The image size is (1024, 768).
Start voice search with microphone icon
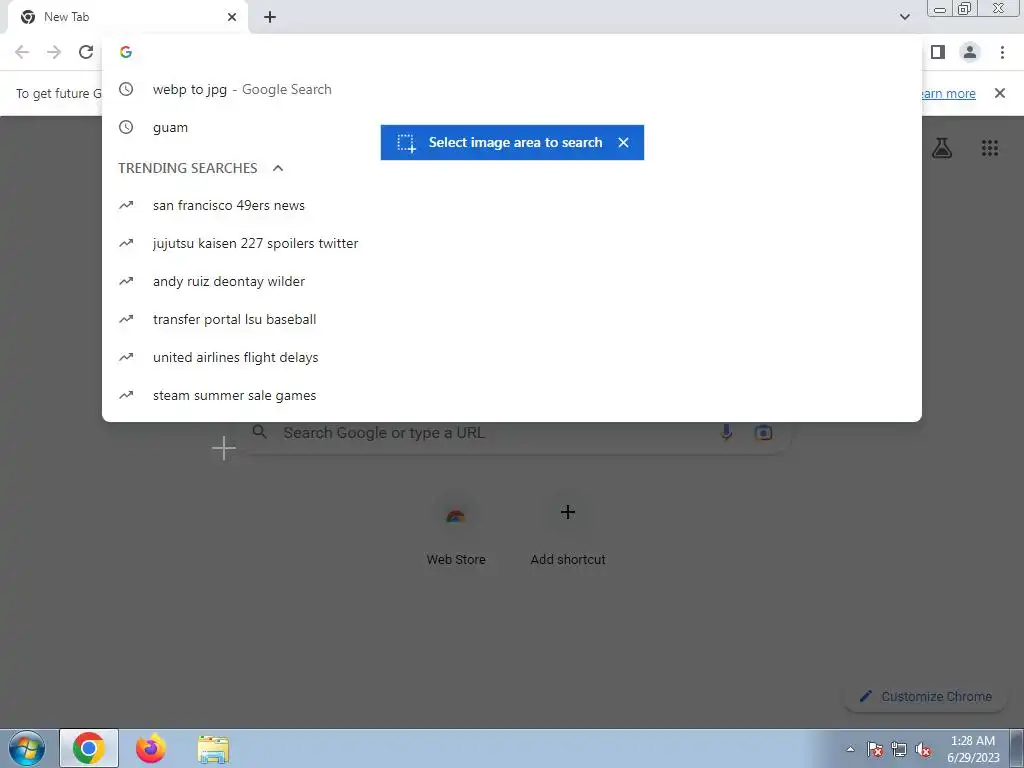pos(726,432)
